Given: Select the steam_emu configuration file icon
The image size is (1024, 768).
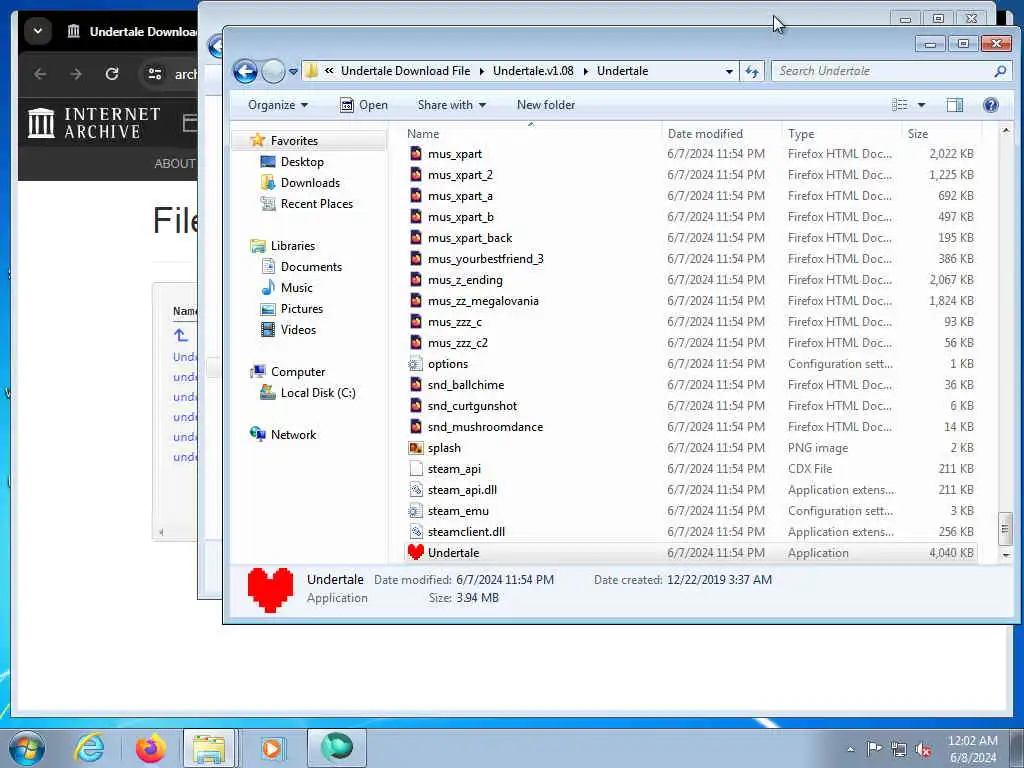Looking at the screenshot, I should click(415, 511).
